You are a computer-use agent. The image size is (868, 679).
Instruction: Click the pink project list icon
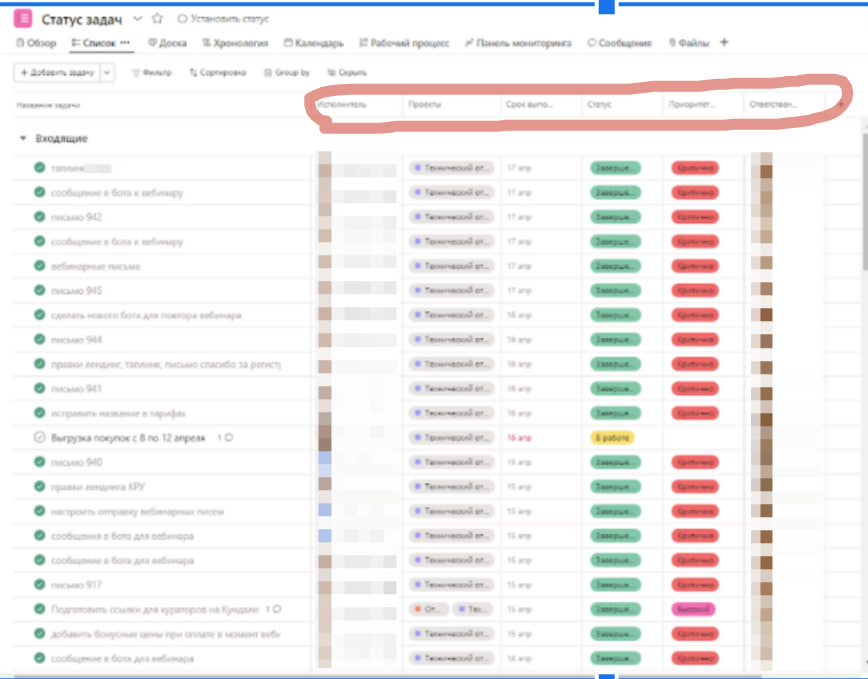point(24,19)
